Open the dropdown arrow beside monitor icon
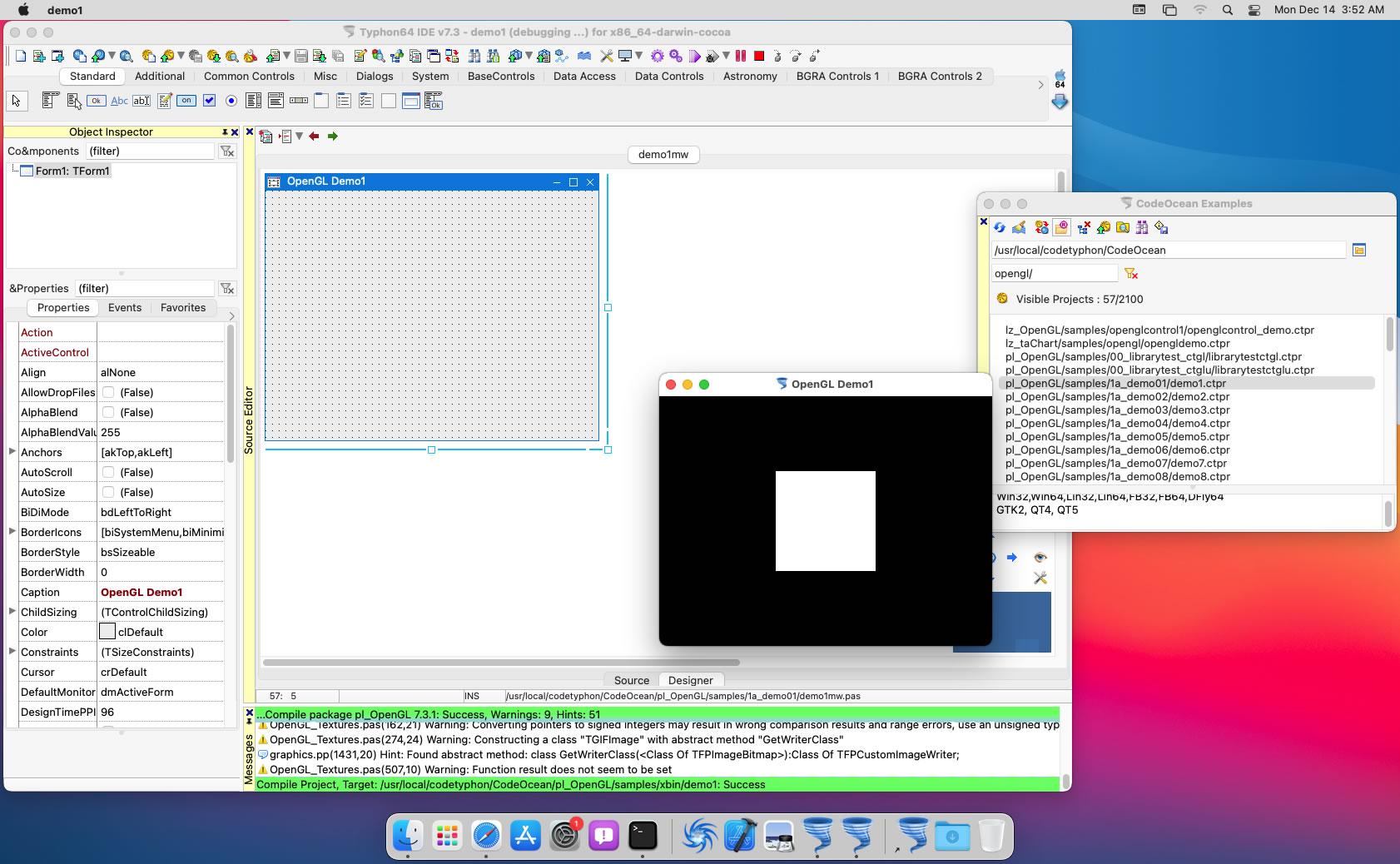Viewport: 1400px width, 864px height. [x=638, y=56]
